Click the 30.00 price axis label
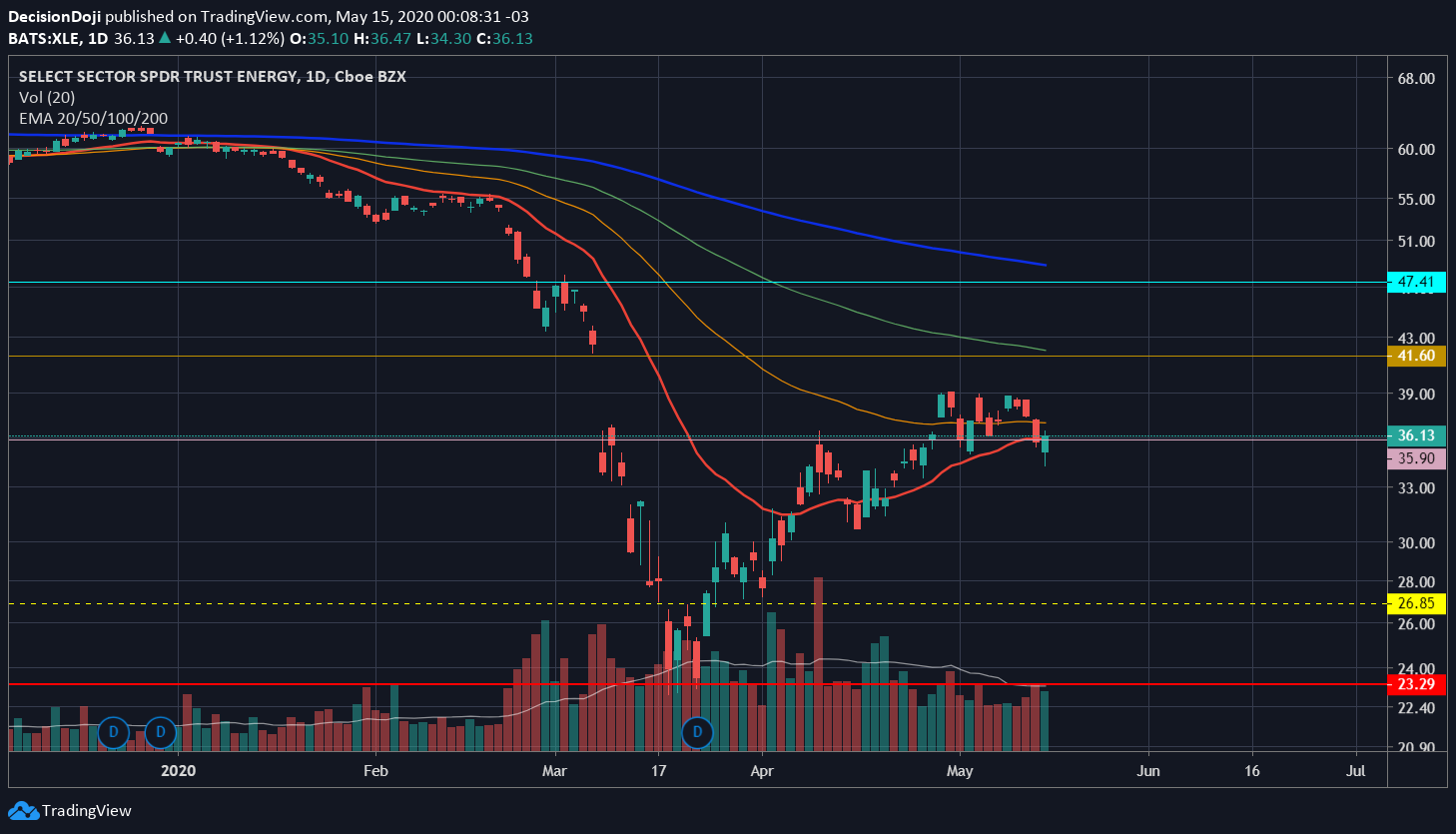The width and height of the screenshot is (1456, 834). click(x=1416, y=542)
